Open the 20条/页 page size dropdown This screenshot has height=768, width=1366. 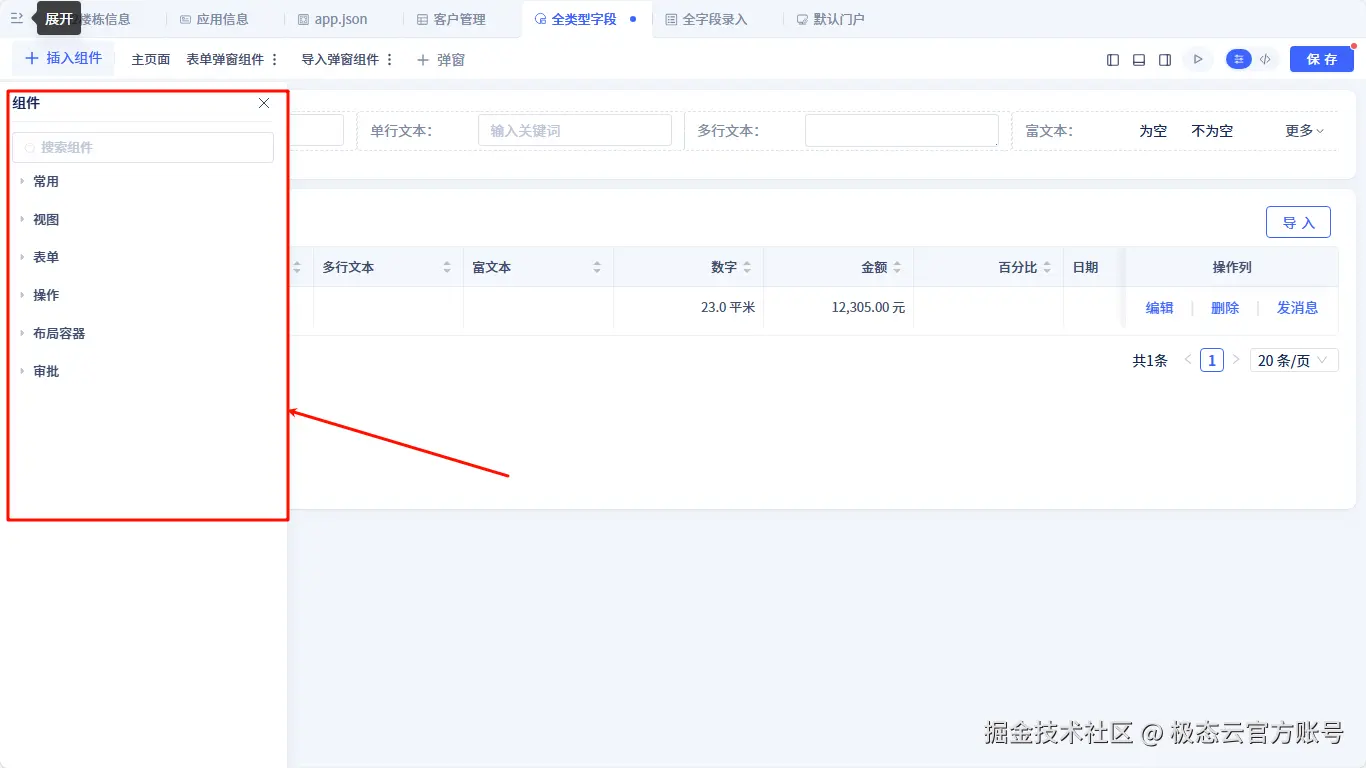pyautogui.click(x=1294, y=360)
